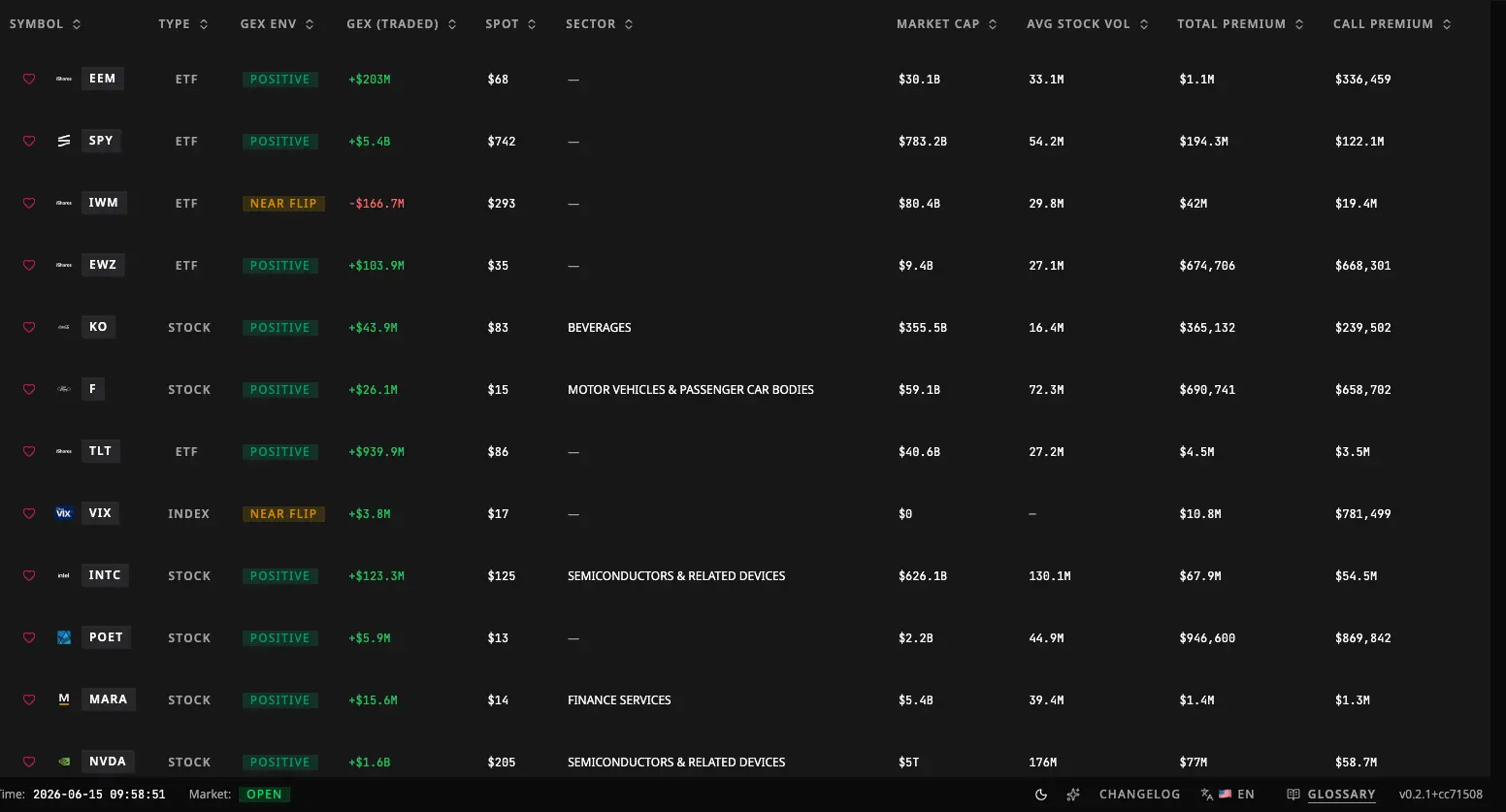This screenshot has height=812, width=1506.
Task: Click the IWM NEAR FLIP badge
Action: (x=283, y=204)
